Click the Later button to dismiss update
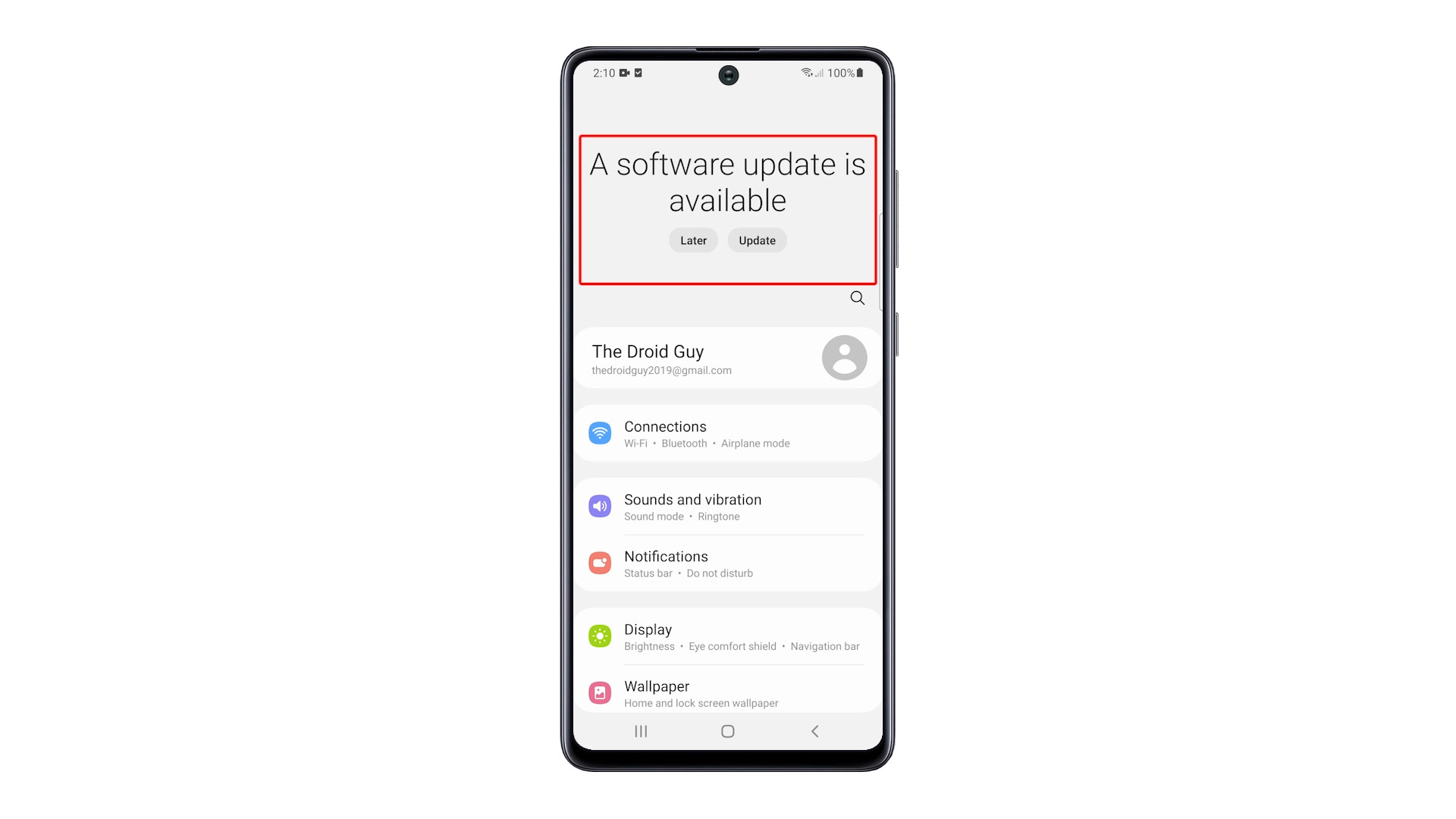This screenshot has height=819, width=1456. click(x=693, y=240)
